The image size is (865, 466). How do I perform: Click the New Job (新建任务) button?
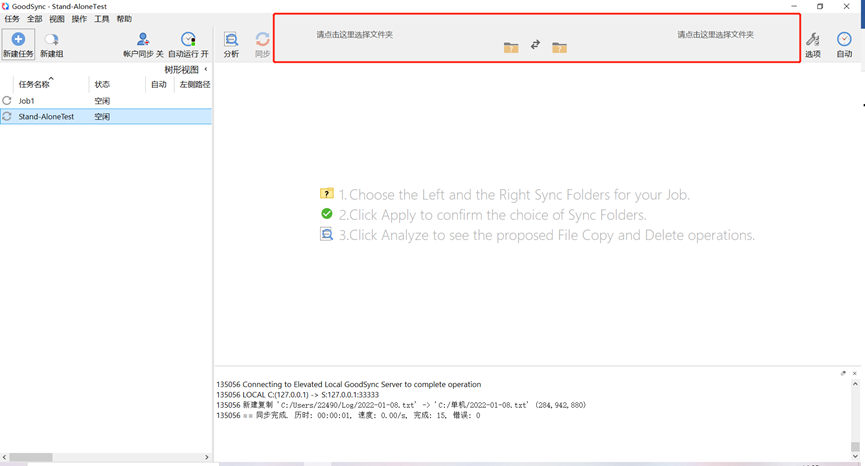click(18, 45)
